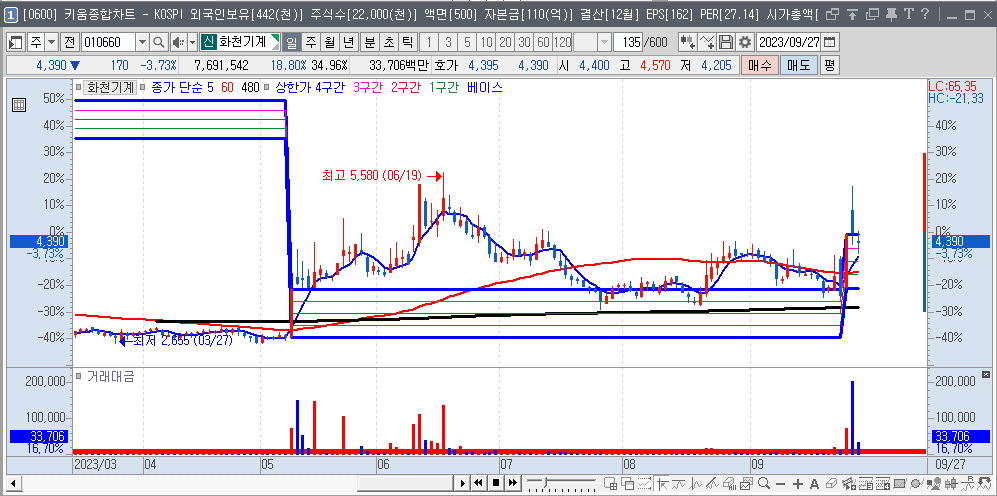Click the '매도' sell button
Viewport: 997px width, 496px height.
tap(798, 65)
